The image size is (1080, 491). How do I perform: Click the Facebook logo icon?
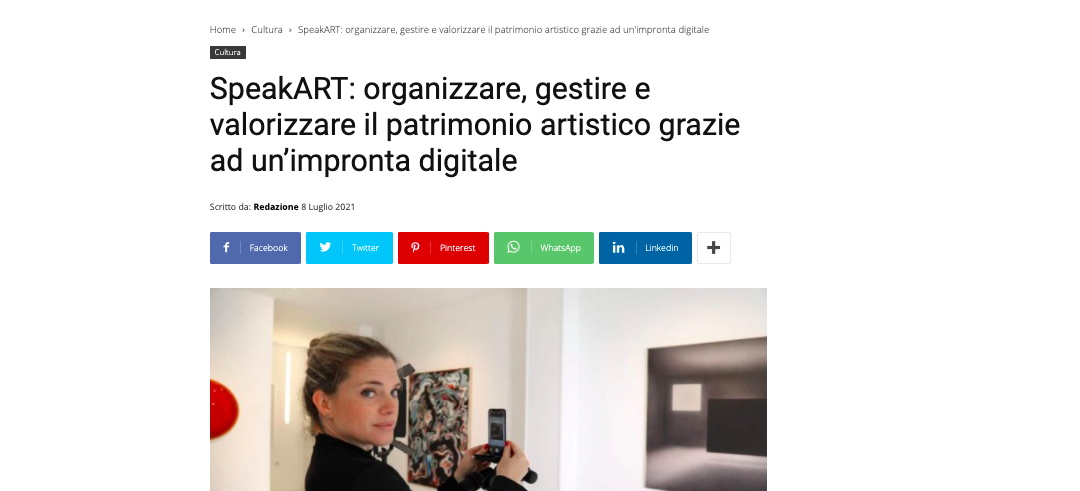click(226, 248)
